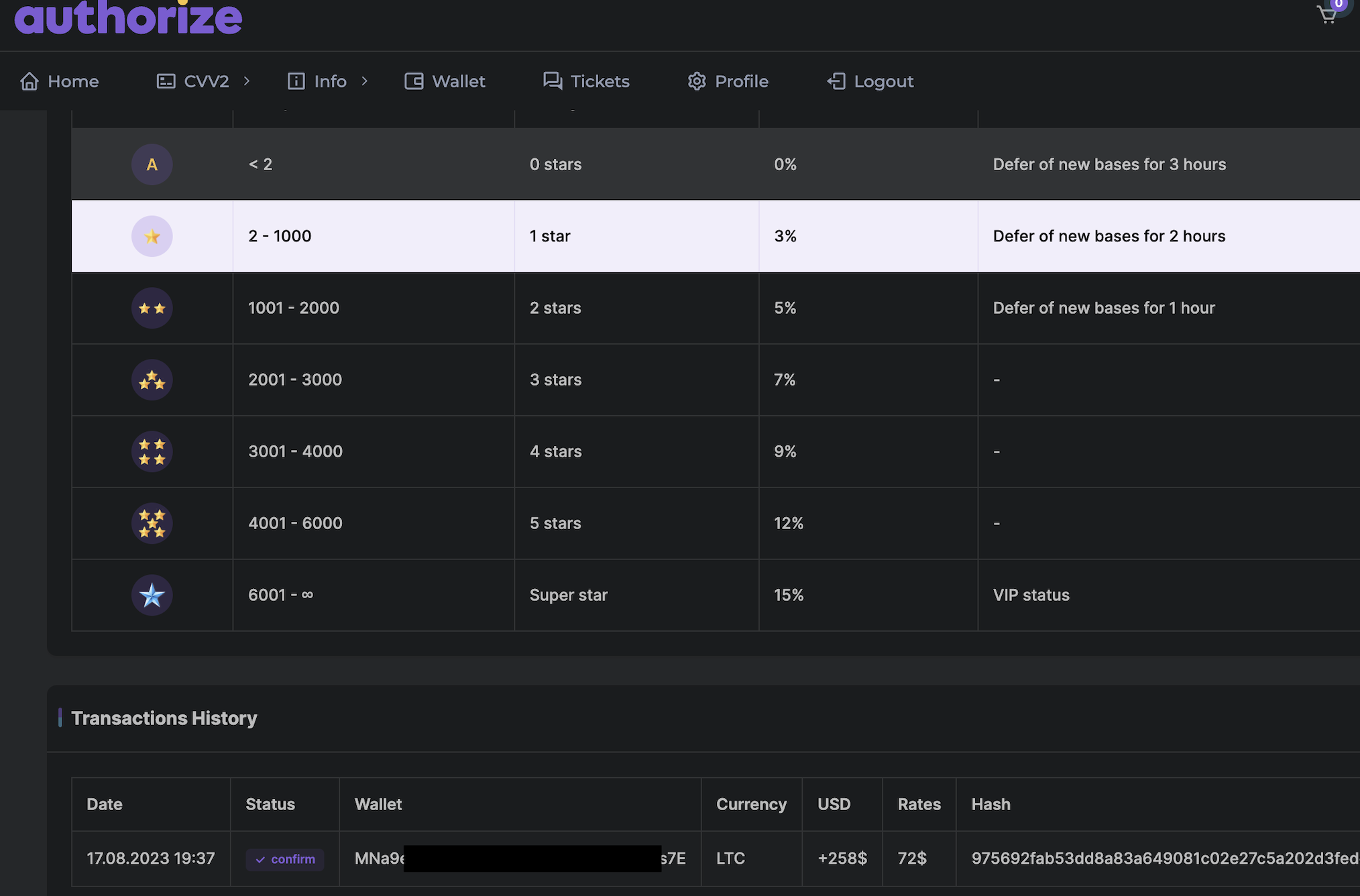The height and width of the screenshot is (896, 1360).
Task: Open the Info menu item
Action: tap(330, 81)
